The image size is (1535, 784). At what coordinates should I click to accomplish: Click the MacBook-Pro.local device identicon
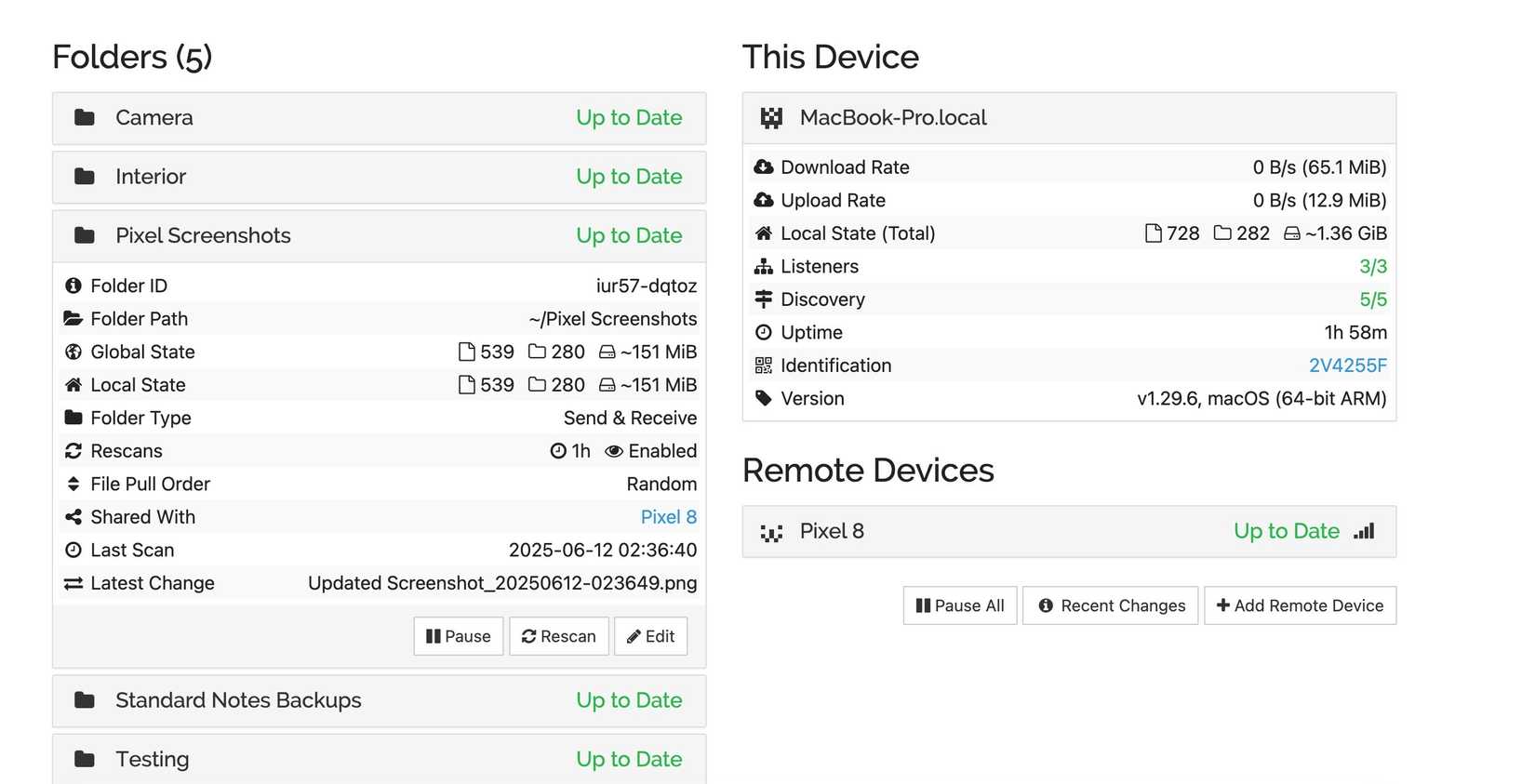coord(771,118)
